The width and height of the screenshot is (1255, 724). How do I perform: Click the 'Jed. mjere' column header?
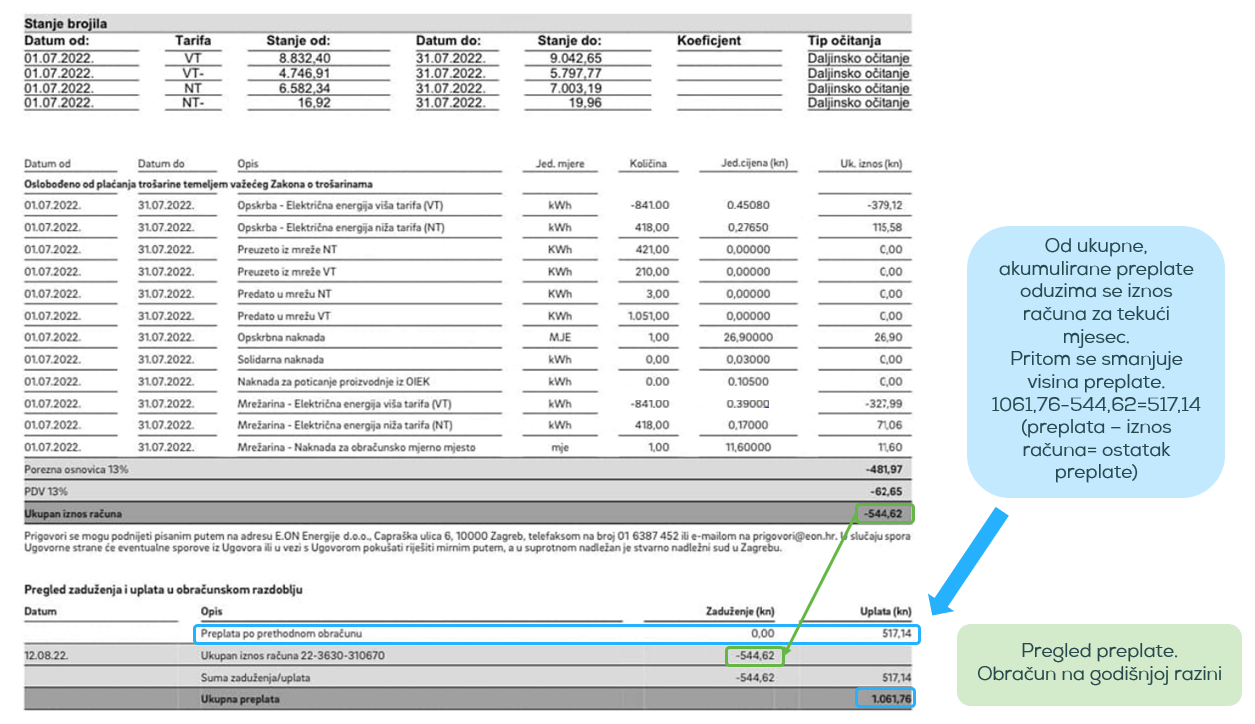pyautogui.click(x=560, y=164)
